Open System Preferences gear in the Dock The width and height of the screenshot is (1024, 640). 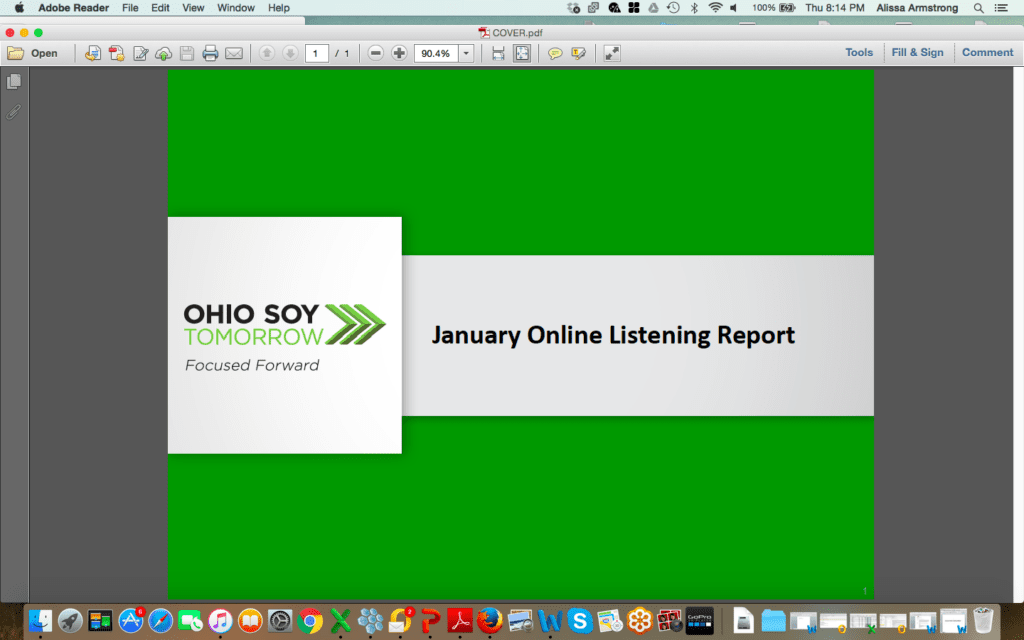coord(280,620)
